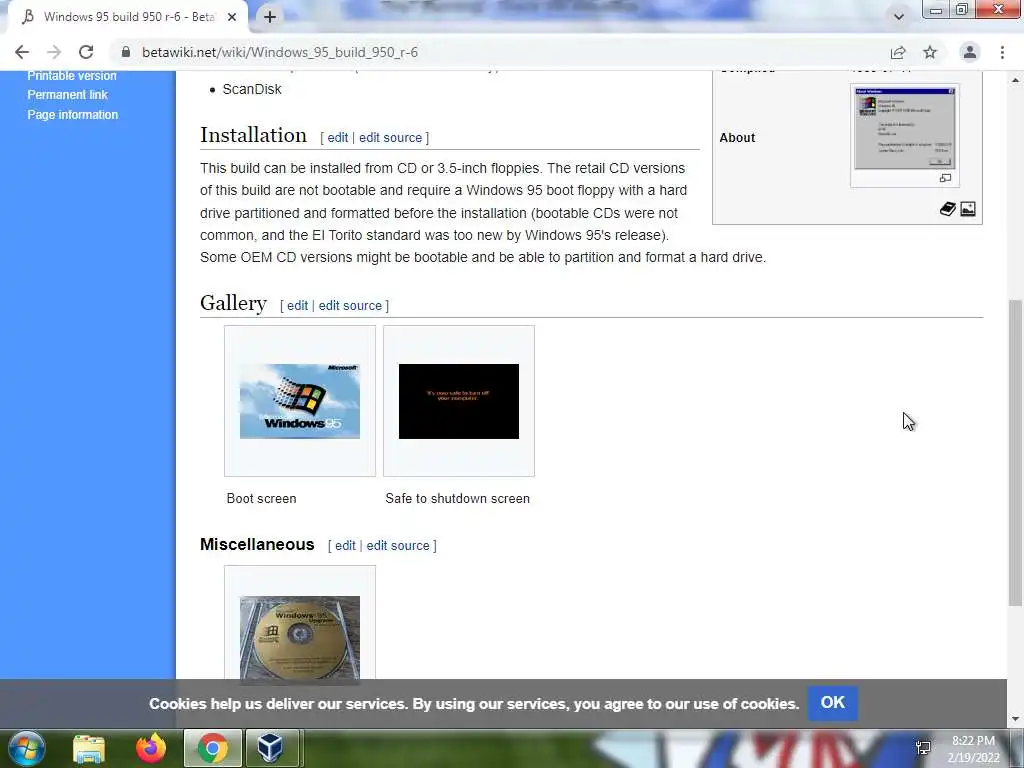1024x768 pixels.
Task: Click edit link beside Gallery heading
Action: (x=297, y=306)
